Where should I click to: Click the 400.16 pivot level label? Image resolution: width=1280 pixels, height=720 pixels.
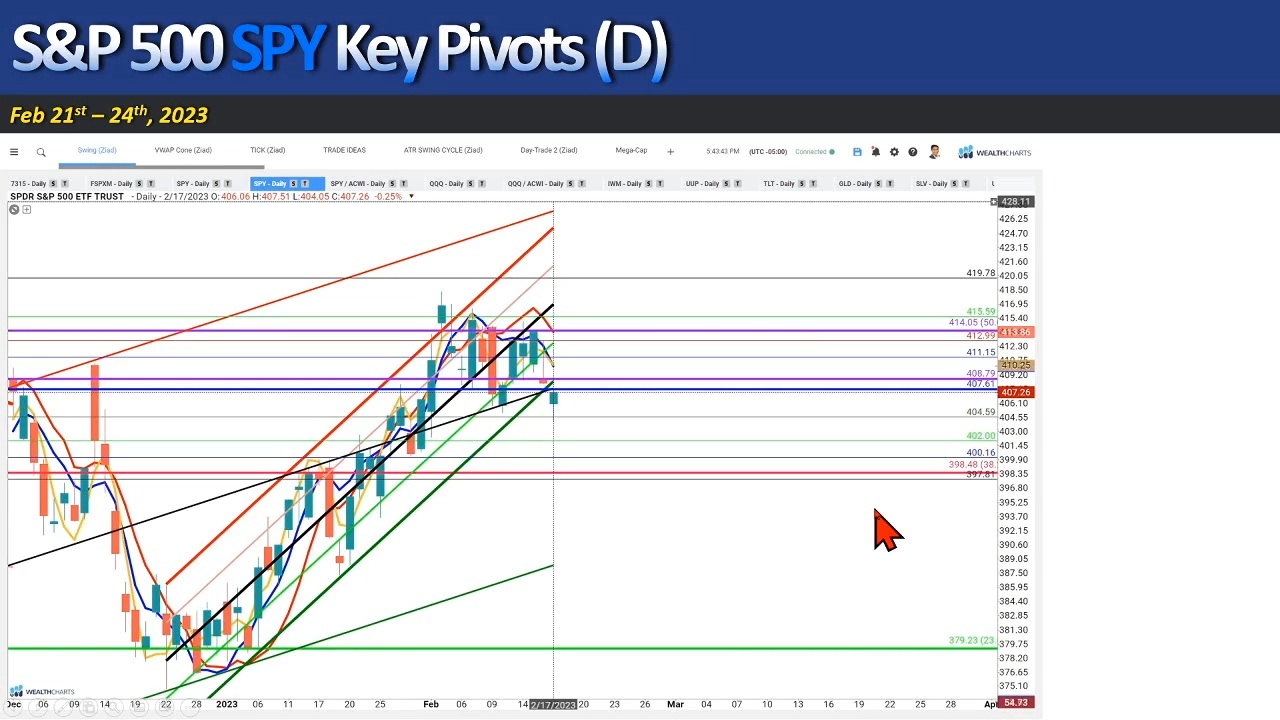click(x=981, y=453)
